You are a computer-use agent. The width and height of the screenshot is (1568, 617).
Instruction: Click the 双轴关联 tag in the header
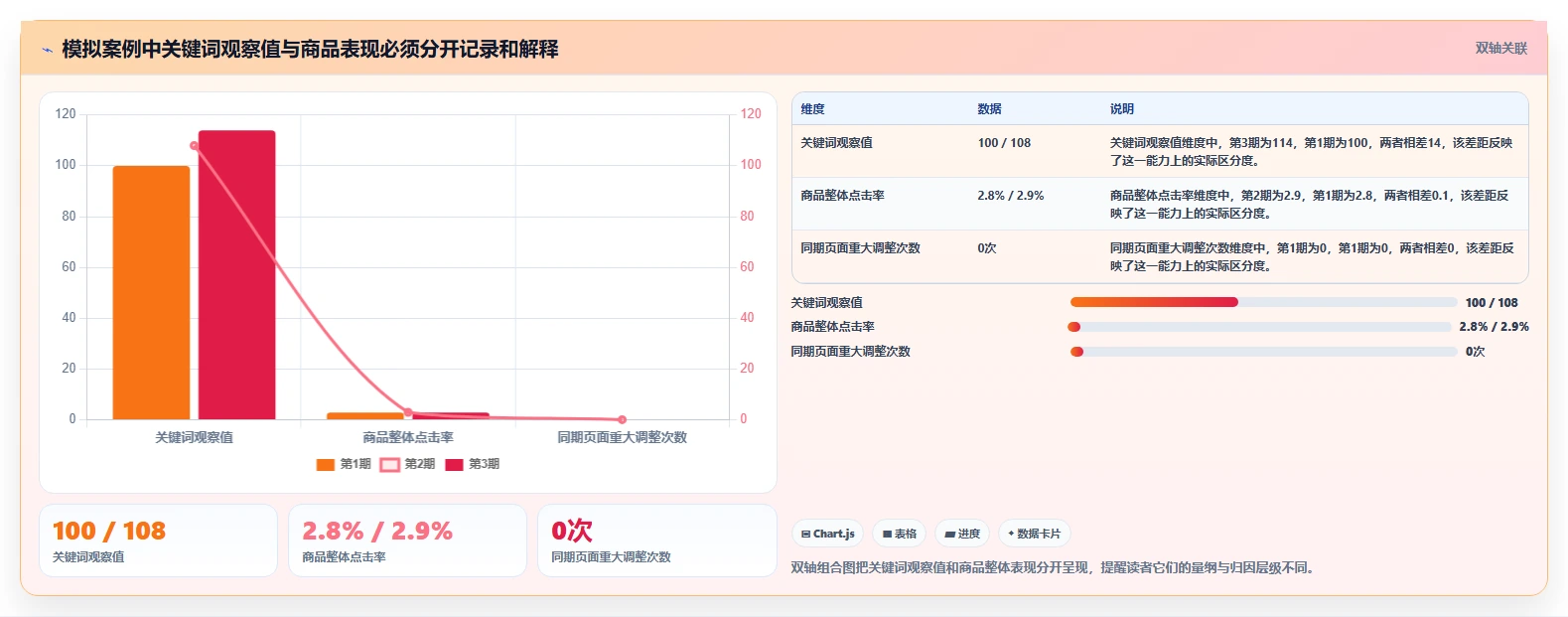[x=1500, y=48]
